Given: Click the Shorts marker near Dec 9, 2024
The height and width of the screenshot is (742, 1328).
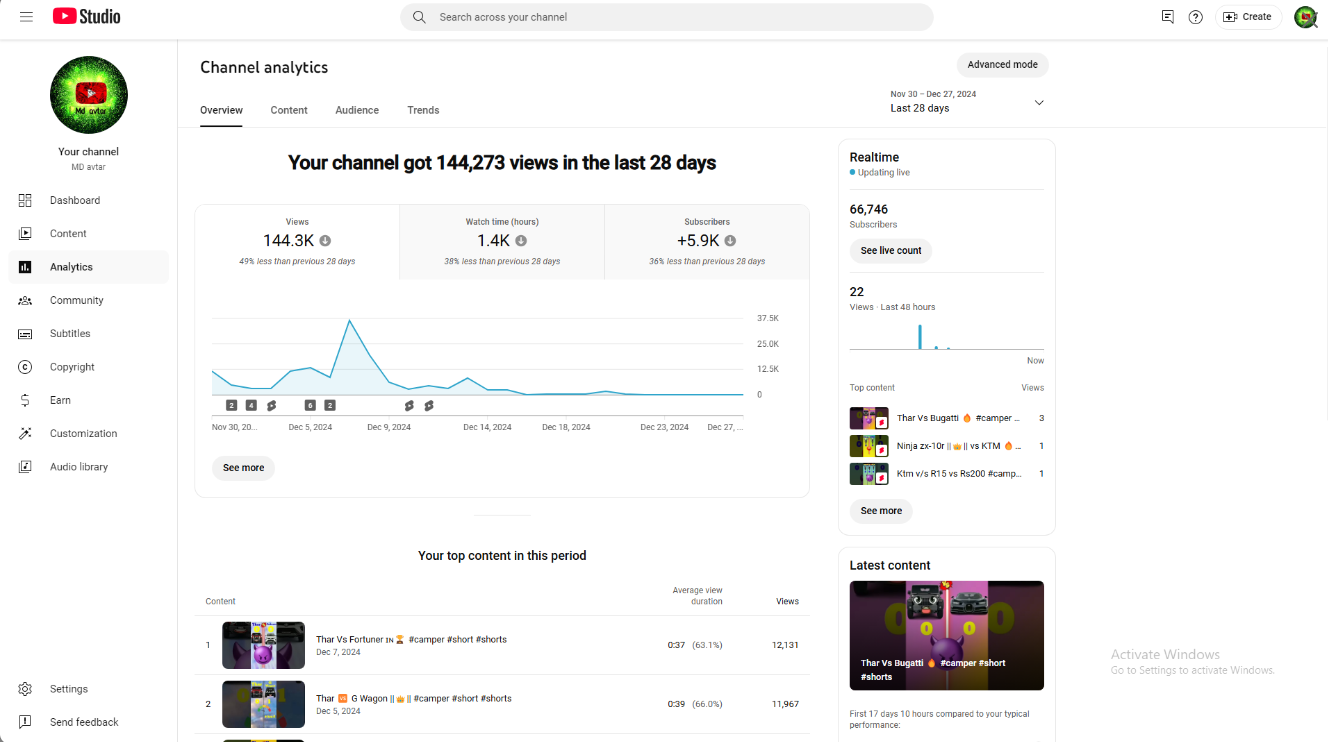Looking at the screenshot, I should (409, 405).
